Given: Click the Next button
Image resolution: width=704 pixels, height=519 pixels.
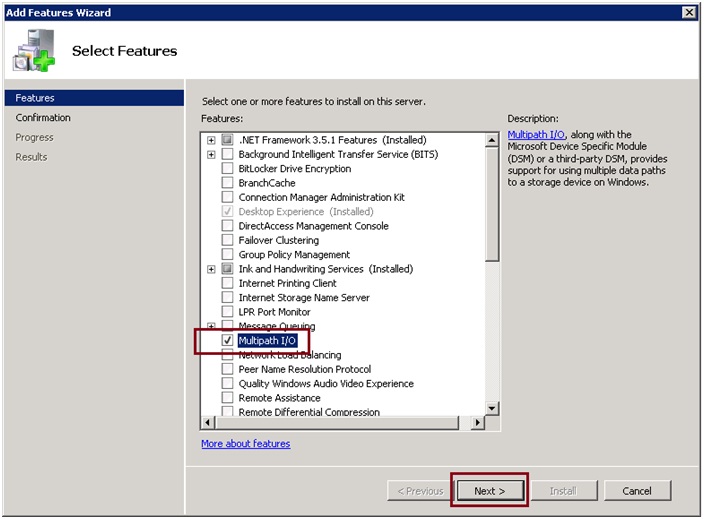Looking at the screenshot, I should coord(490,491).
